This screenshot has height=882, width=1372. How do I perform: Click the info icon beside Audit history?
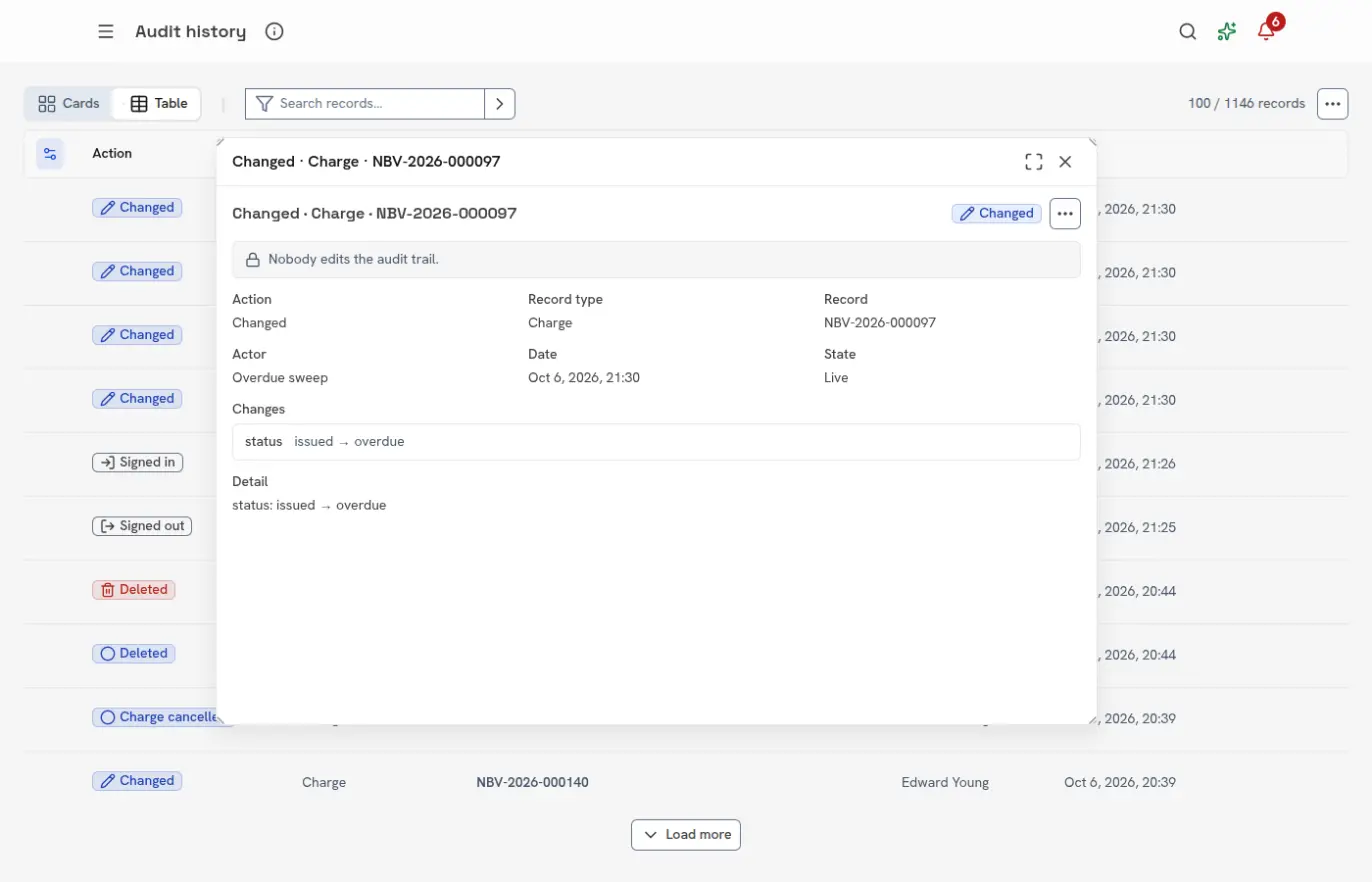point(274,31)
